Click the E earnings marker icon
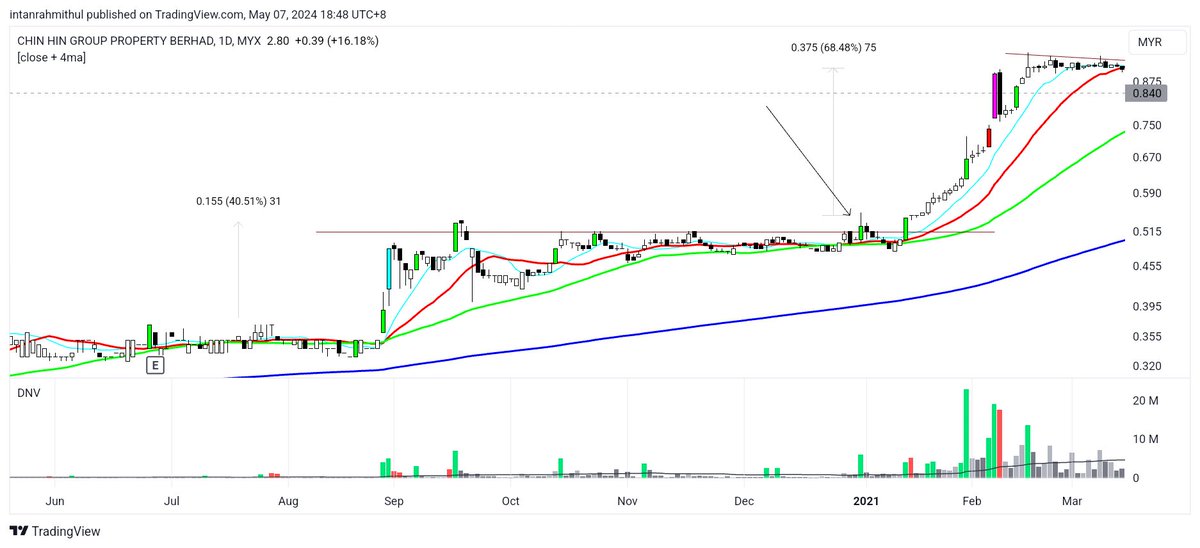Image resolution: width=1200 pixels, height=548 pixels. coord(155,365)
